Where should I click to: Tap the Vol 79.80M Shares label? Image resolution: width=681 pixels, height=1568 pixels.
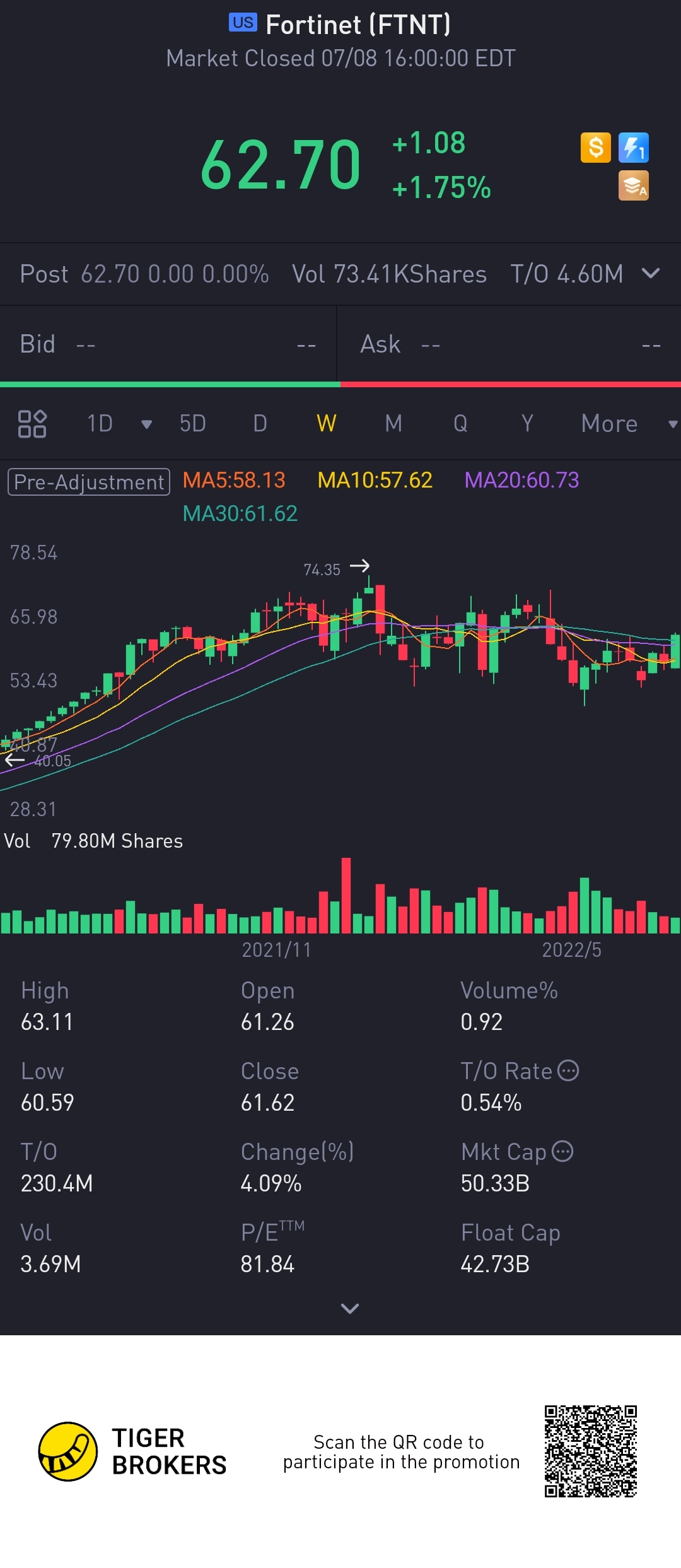[93, 841]
